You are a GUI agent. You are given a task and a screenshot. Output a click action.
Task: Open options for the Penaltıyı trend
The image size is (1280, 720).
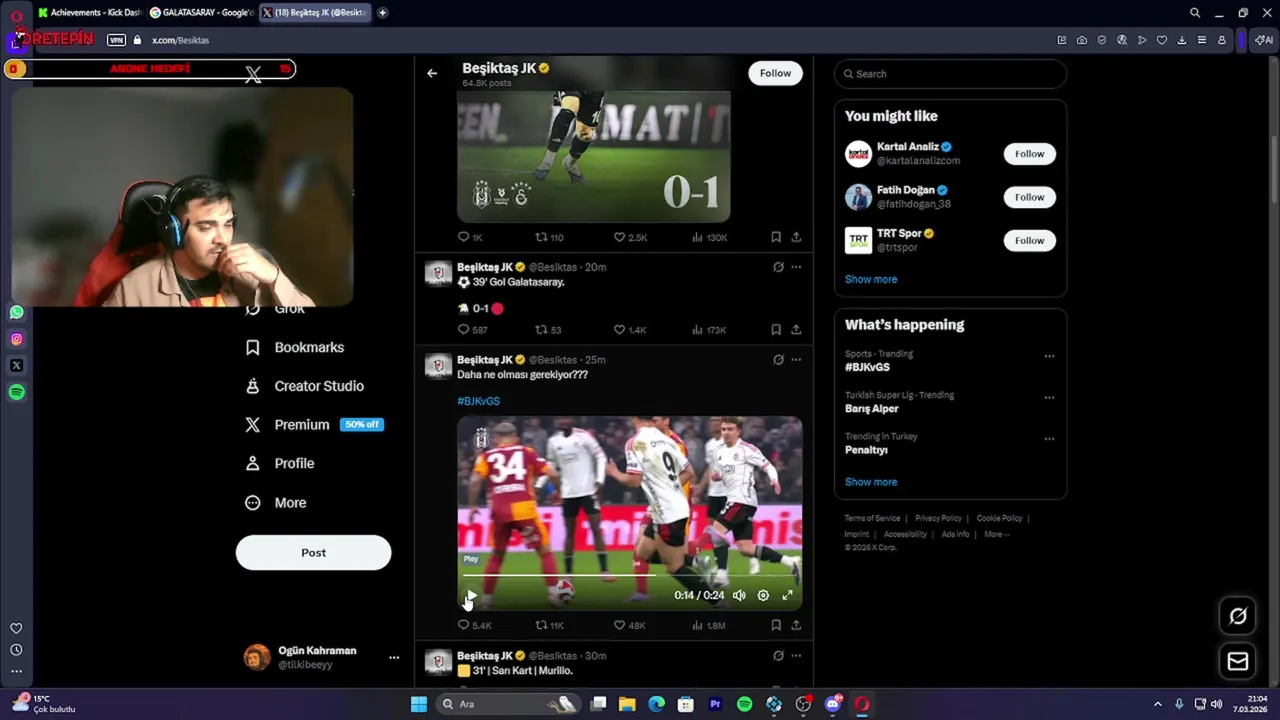point(1049,438)
